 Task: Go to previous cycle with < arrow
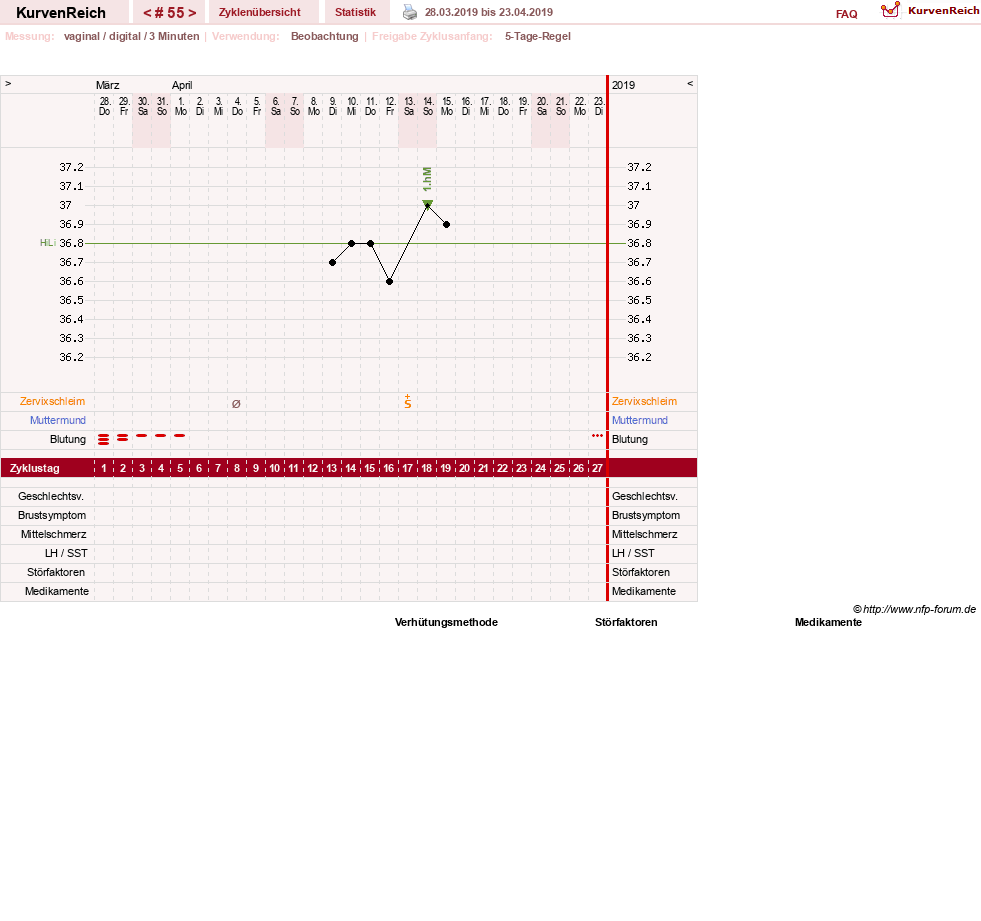(147, 13)
